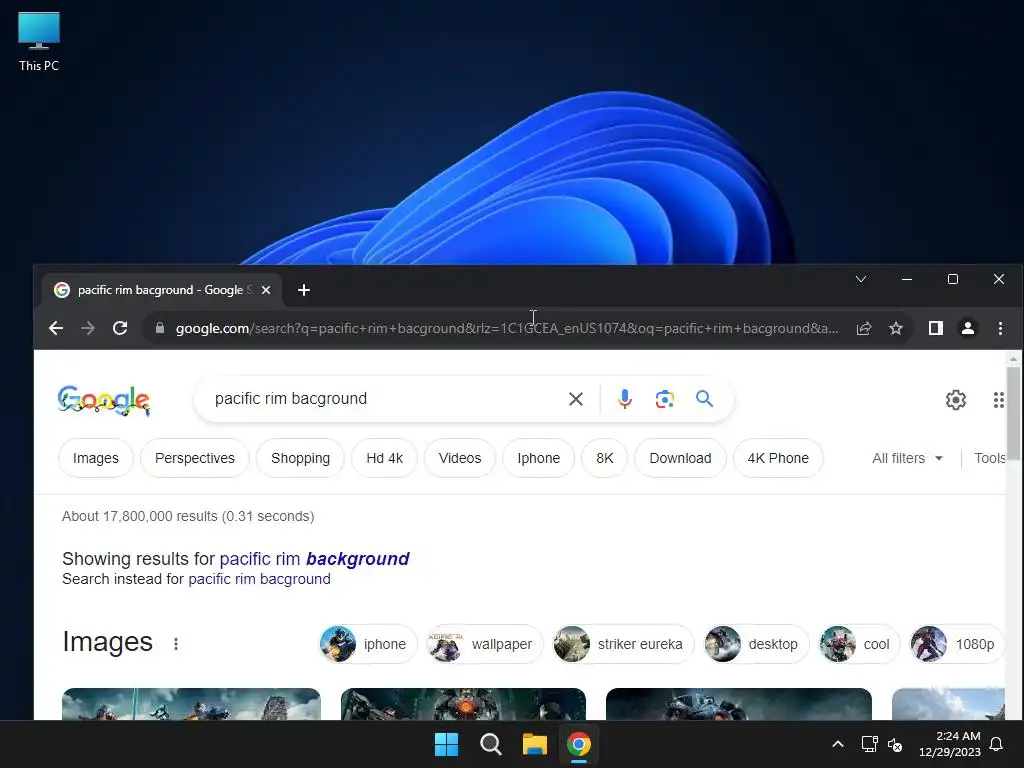Select Shopping filter

pos(300,458)
